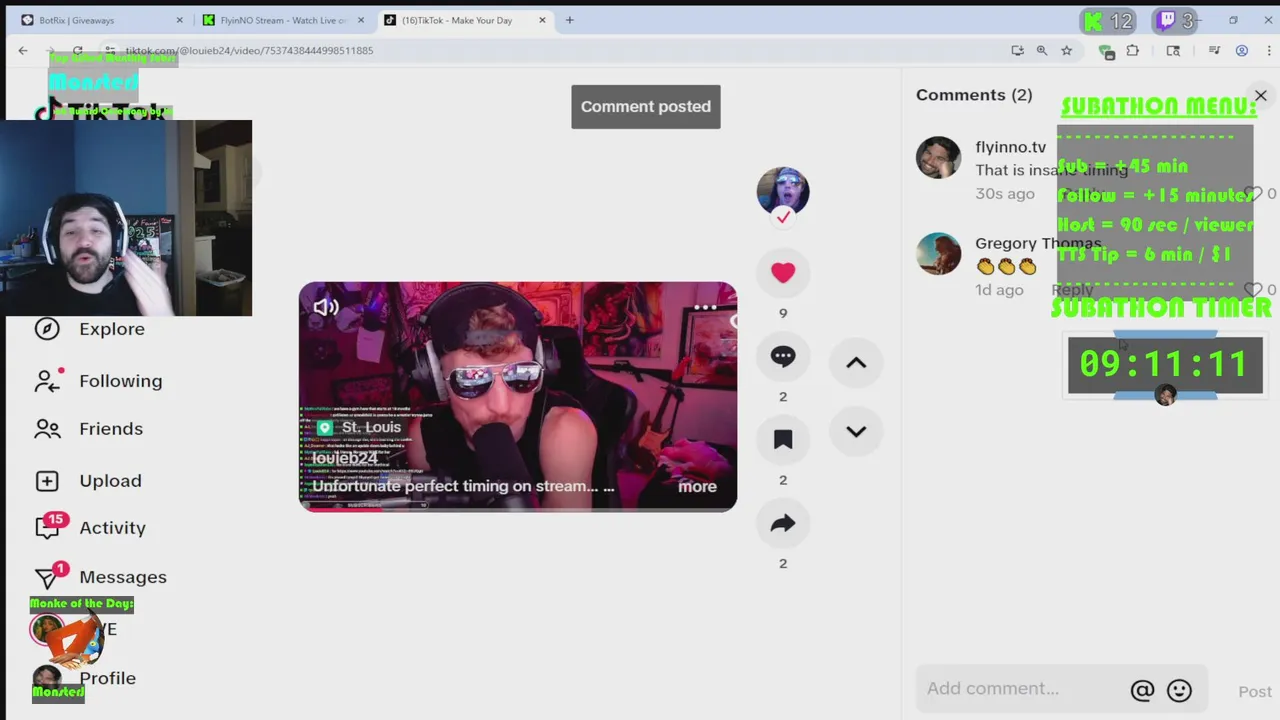Viewport: 1280px width, 720px height.
Task: Bookmark page with star icon
Action: 1067,50
